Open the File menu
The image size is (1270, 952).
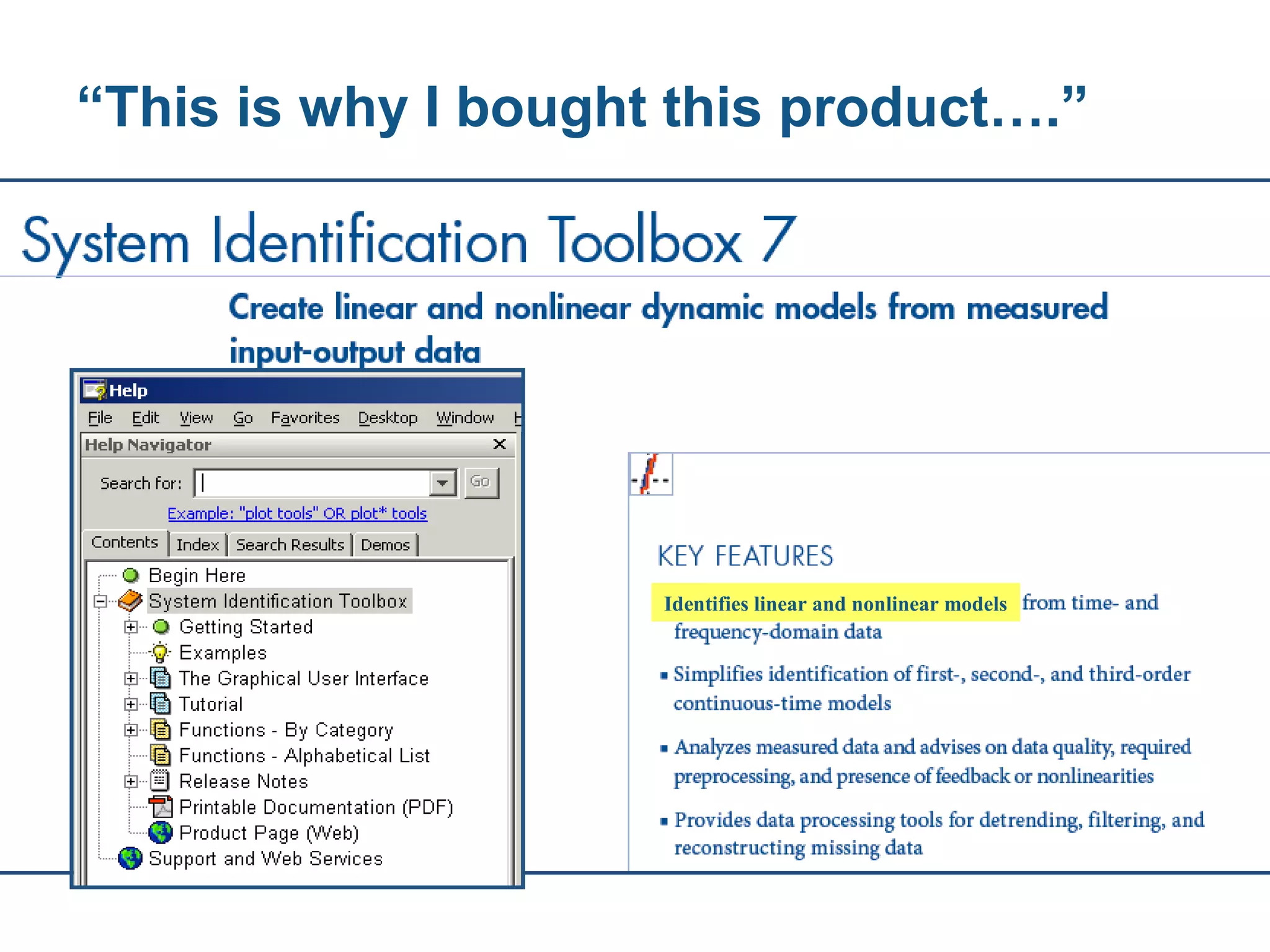tap(100, 418)
